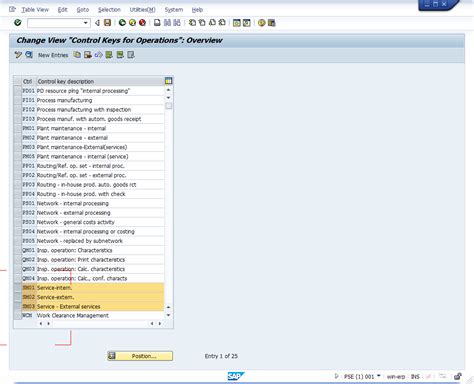Toggle Display/Change pencil icon
Viewport: 474px width, 384px height.
coord(18,55)
